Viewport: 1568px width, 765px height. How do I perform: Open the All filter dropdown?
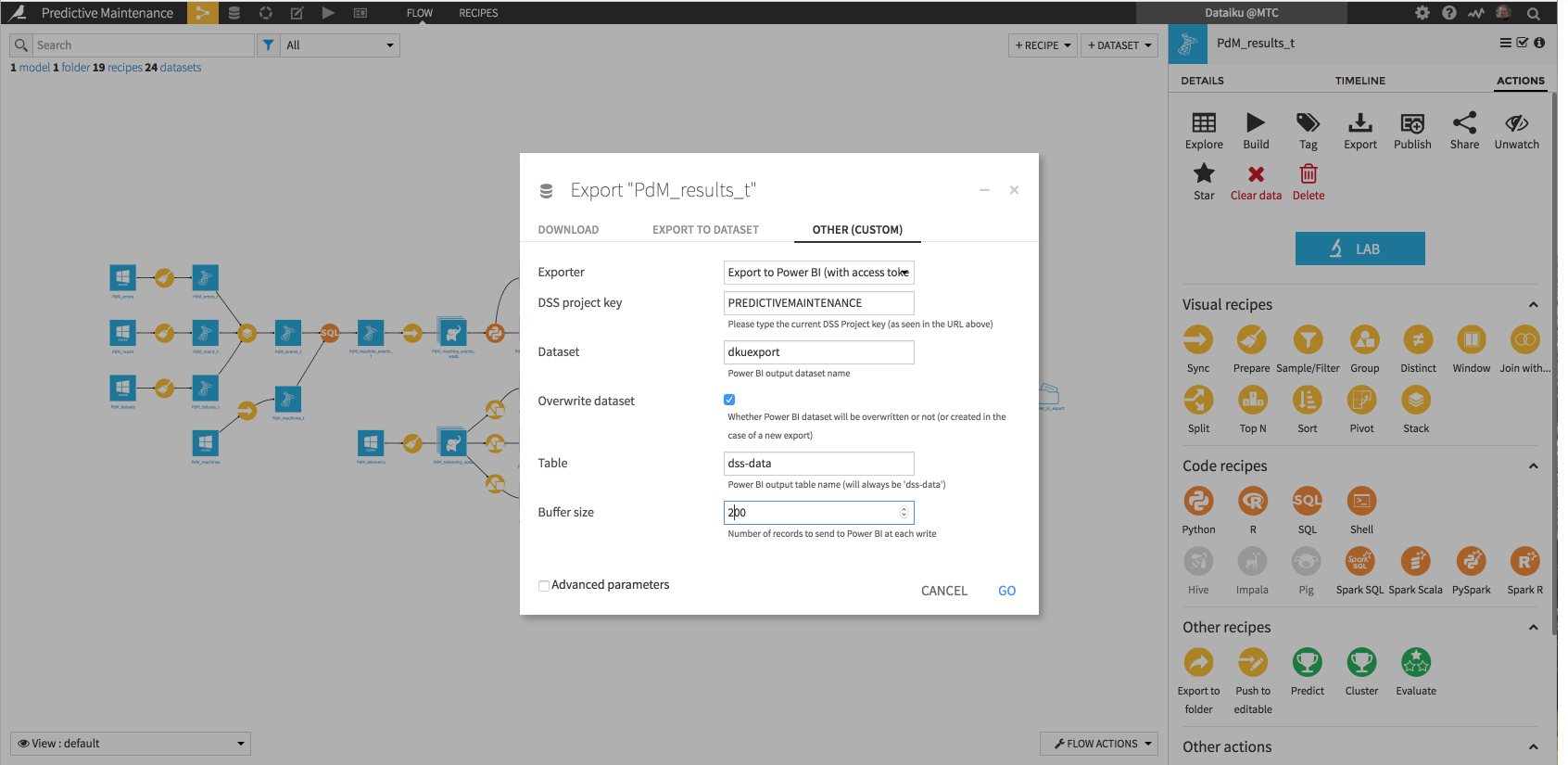click(340, 45)
